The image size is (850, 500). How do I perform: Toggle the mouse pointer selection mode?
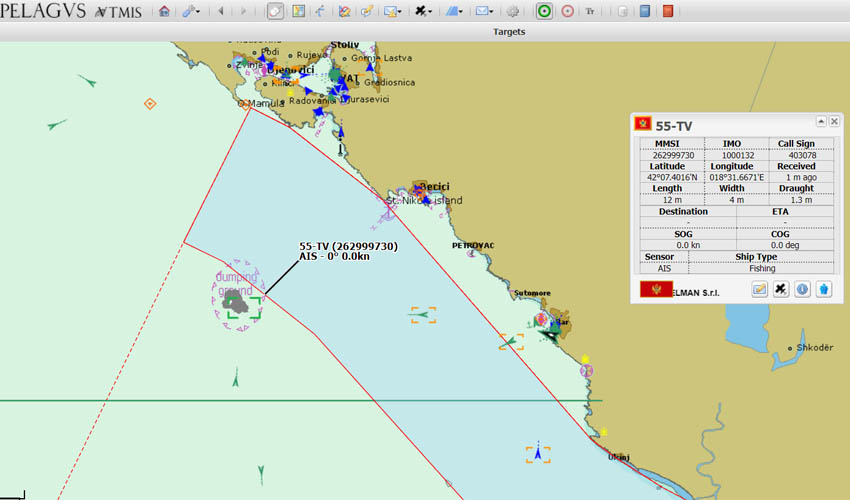(275, 11)
